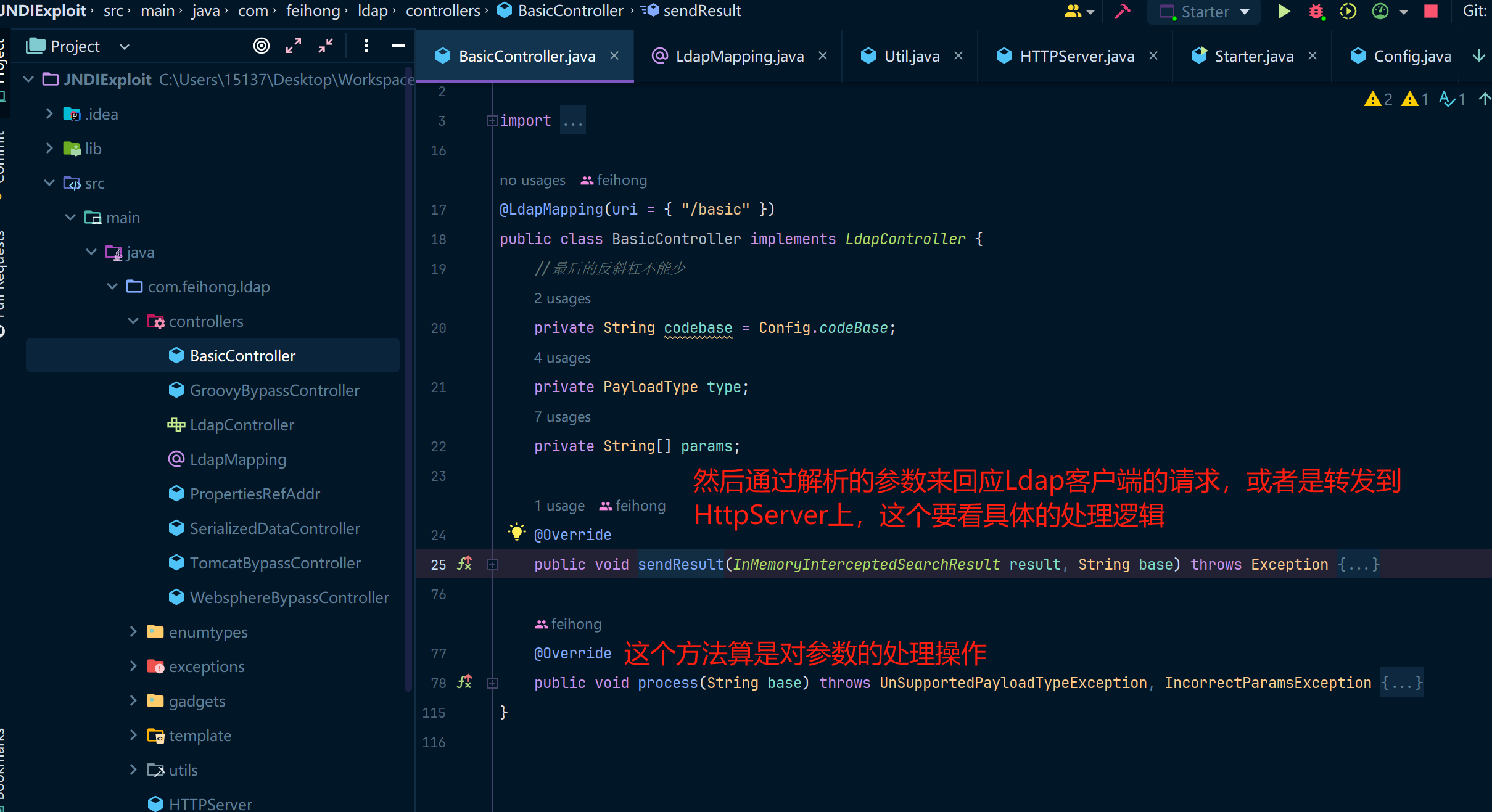1492x812 pixels.
Task: Expand the gadgets package
Action: point(133,701)
